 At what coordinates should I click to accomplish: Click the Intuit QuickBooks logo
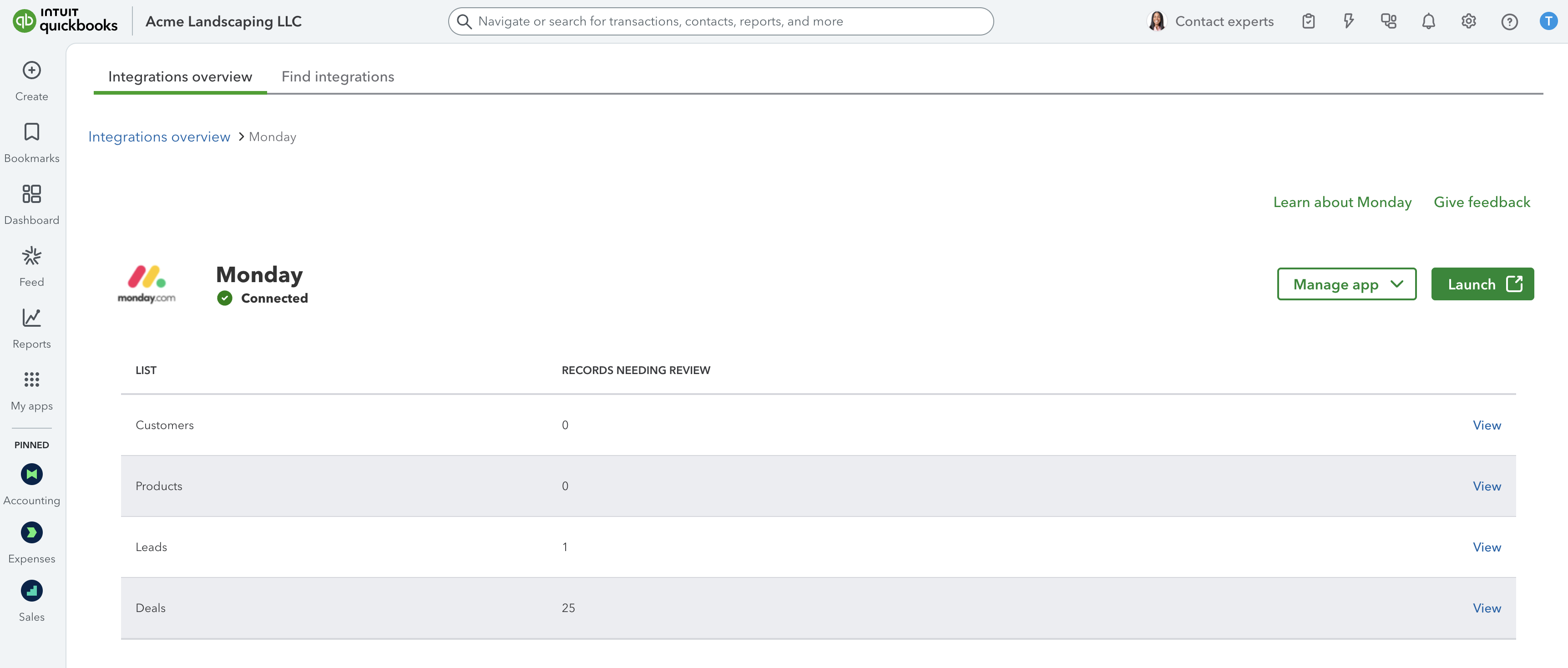click(65, 20)
